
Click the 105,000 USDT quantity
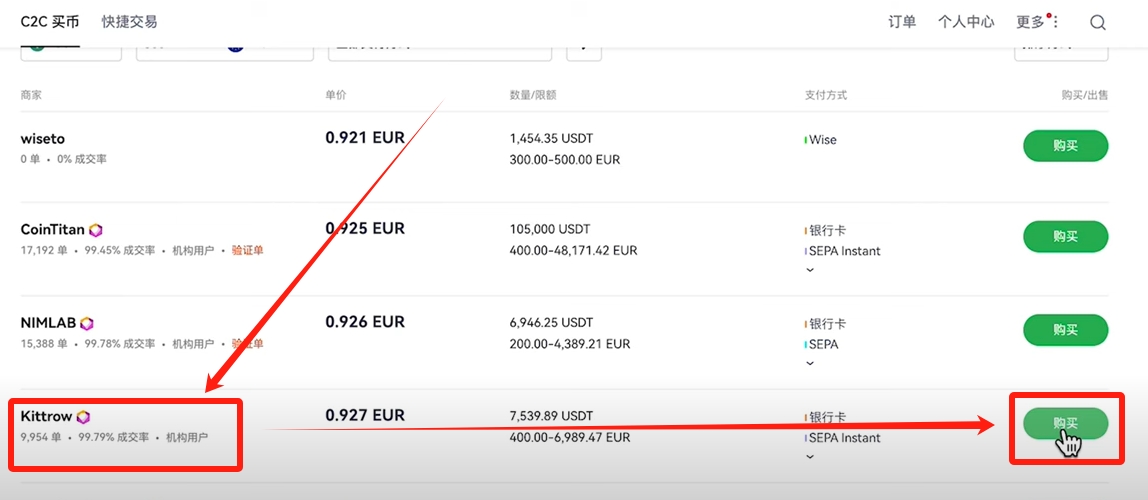click(x=549, y=229)
